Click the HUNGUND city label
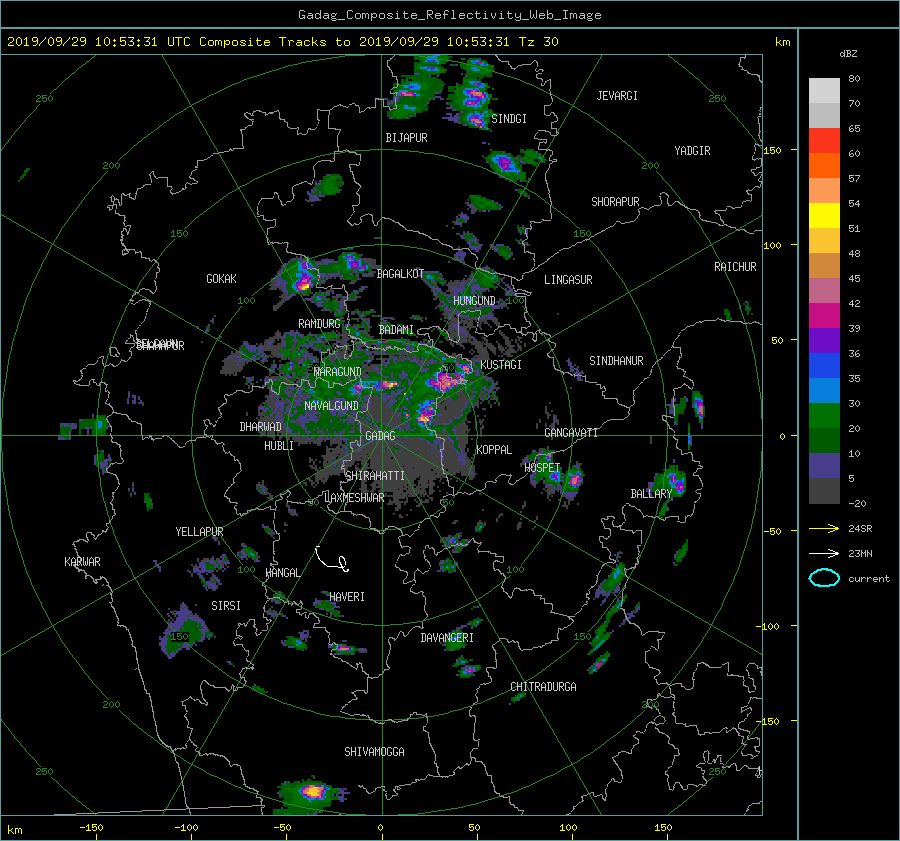Viewport: 900px width, 841px height. (x=474, y=301)
